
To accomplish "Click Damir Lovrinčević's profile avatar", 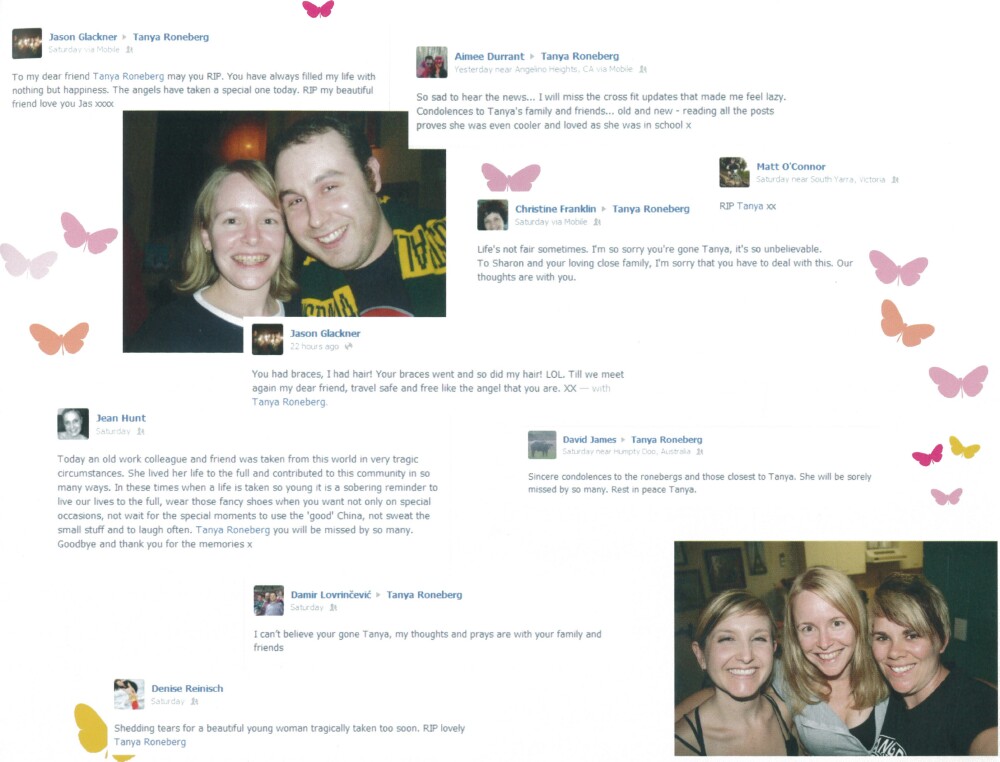I will click(268, 601).
